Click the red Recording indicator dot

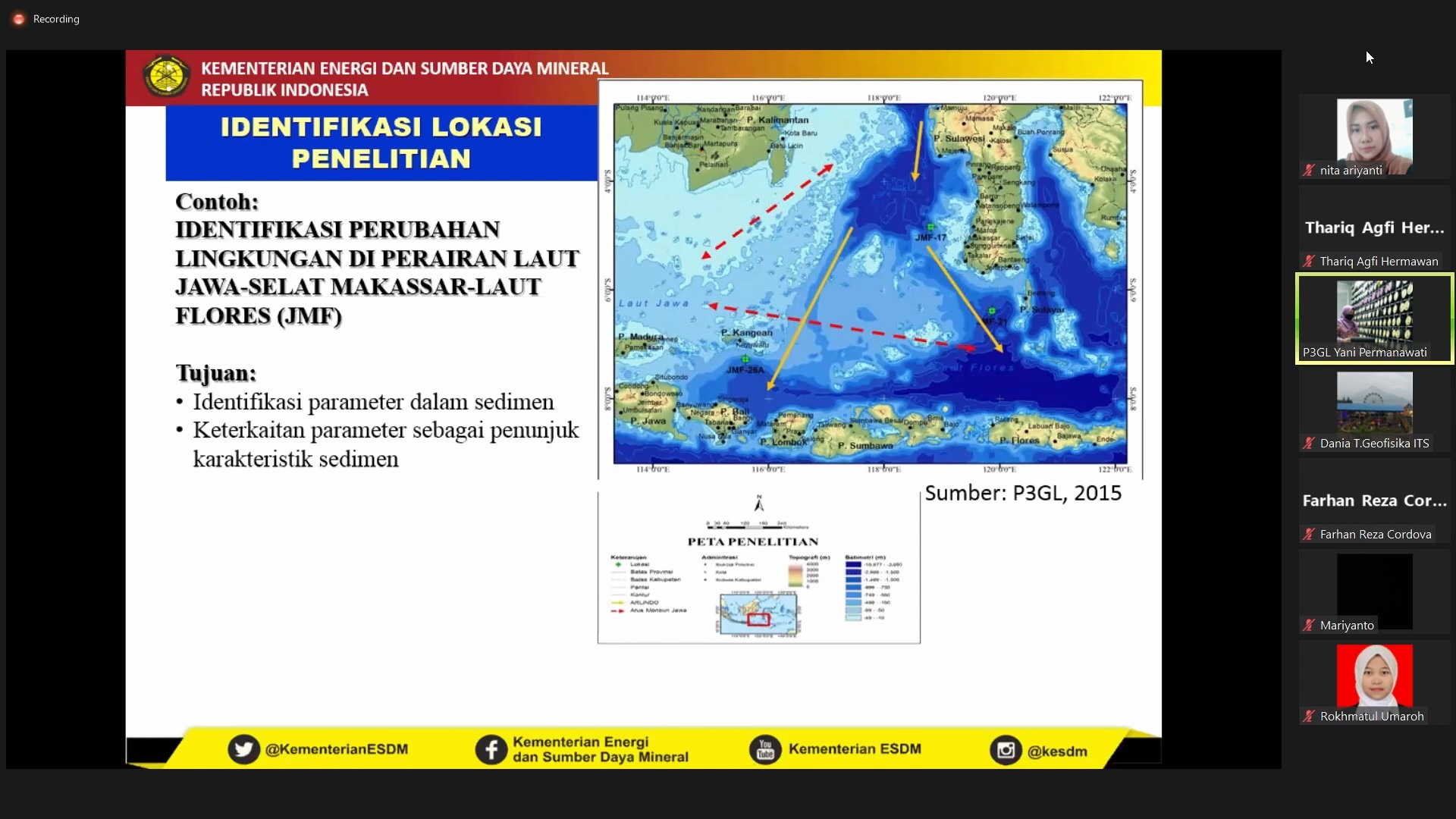click(x=19, y=19)
